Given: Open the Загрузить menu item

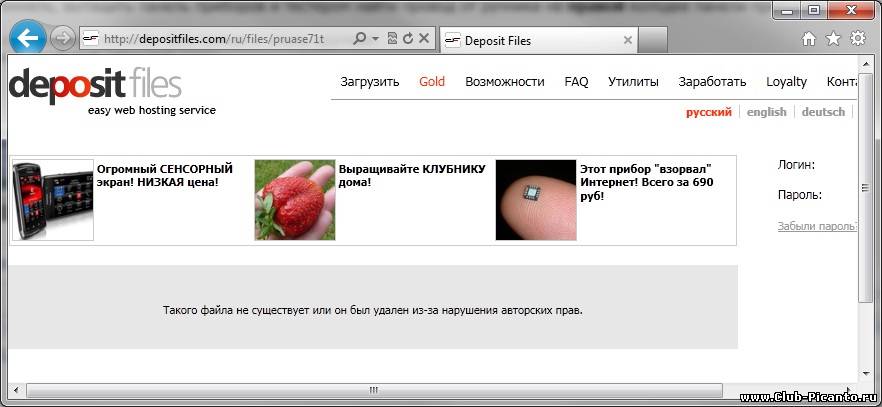Looking at the screenshot, I should point(370,82).
